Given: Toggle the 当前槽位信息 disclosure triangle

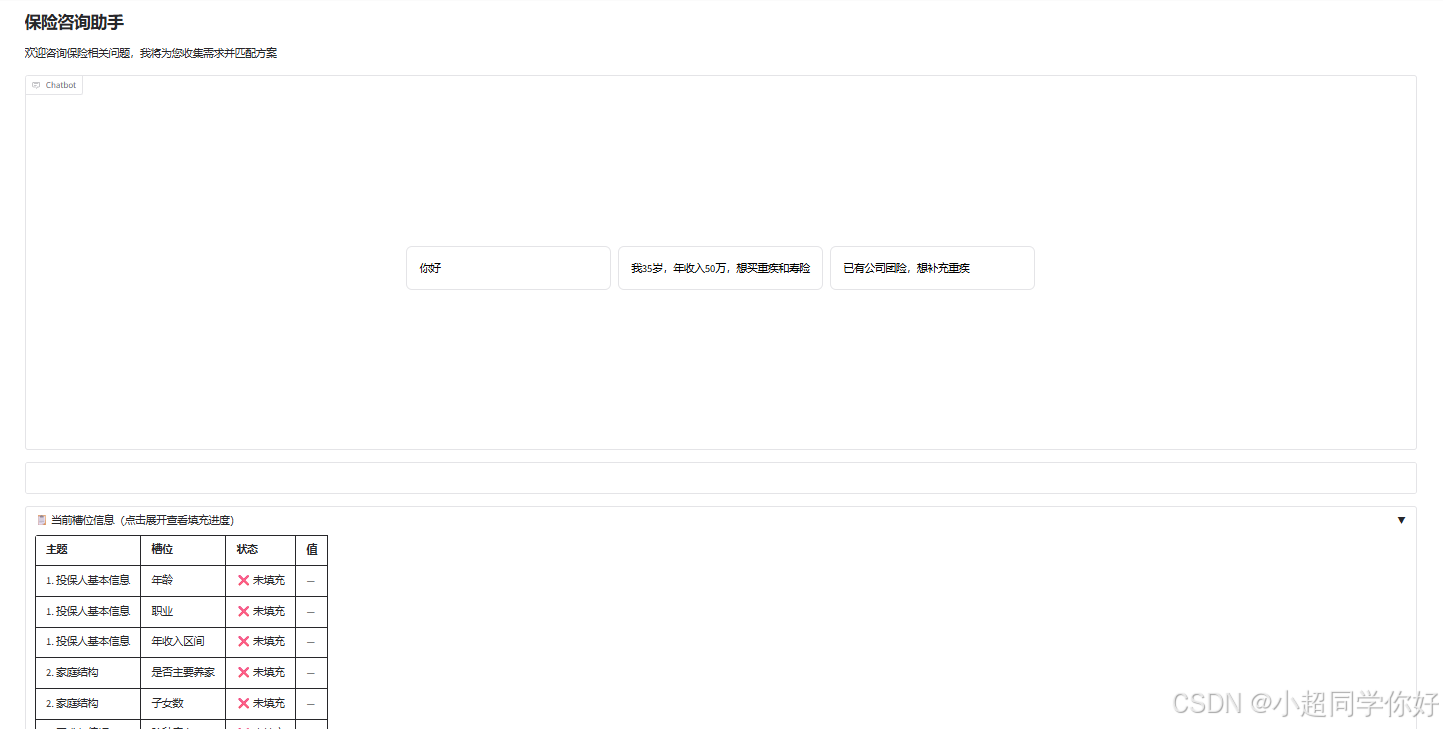Looking at the screenshot, I should [1401, 519].
